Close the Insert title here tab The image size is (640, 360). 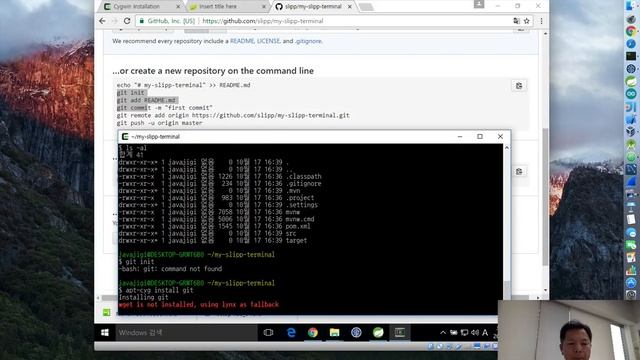pos(264,7)
